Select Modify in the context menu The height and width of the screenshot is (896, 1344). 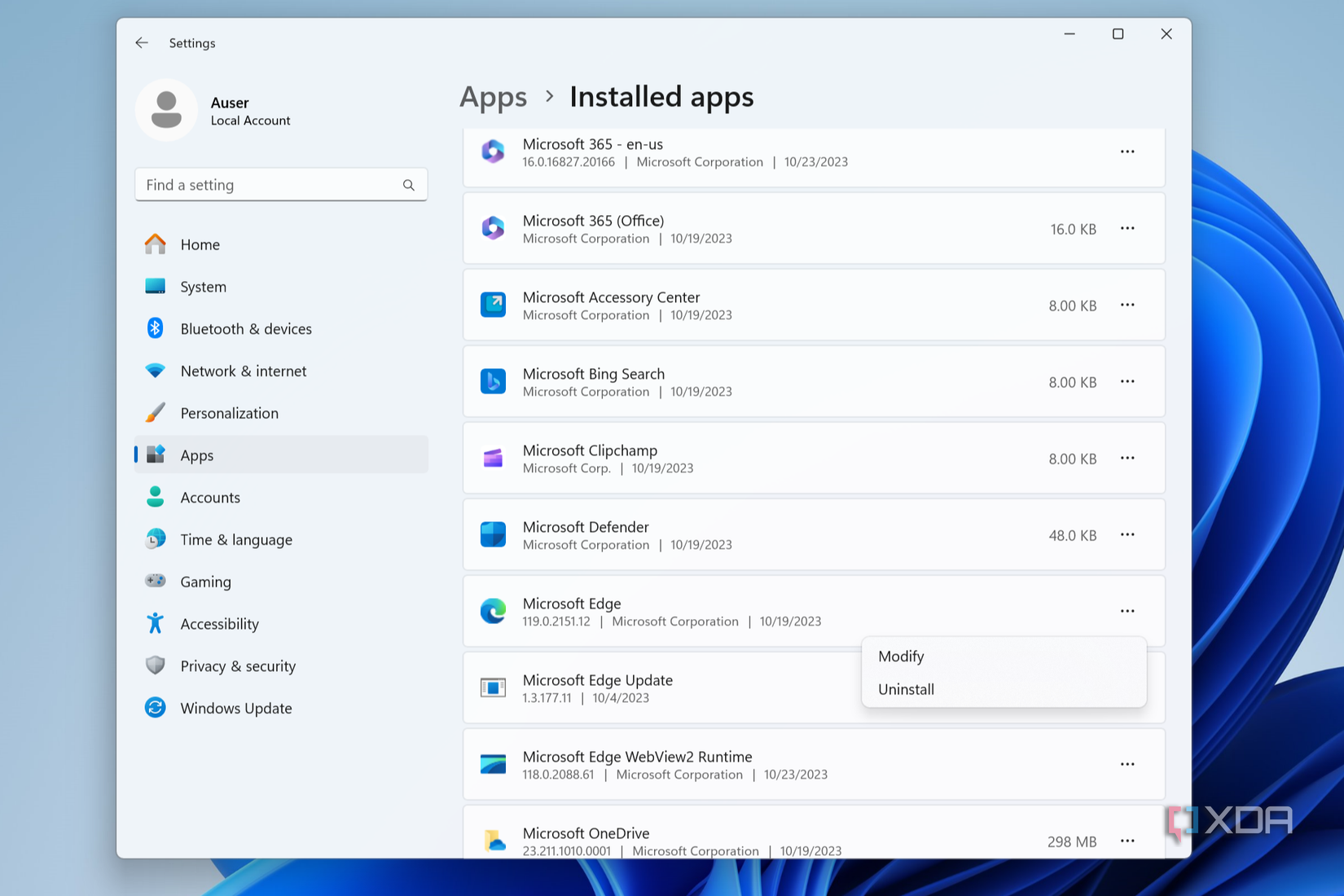[x=901, y=657]
